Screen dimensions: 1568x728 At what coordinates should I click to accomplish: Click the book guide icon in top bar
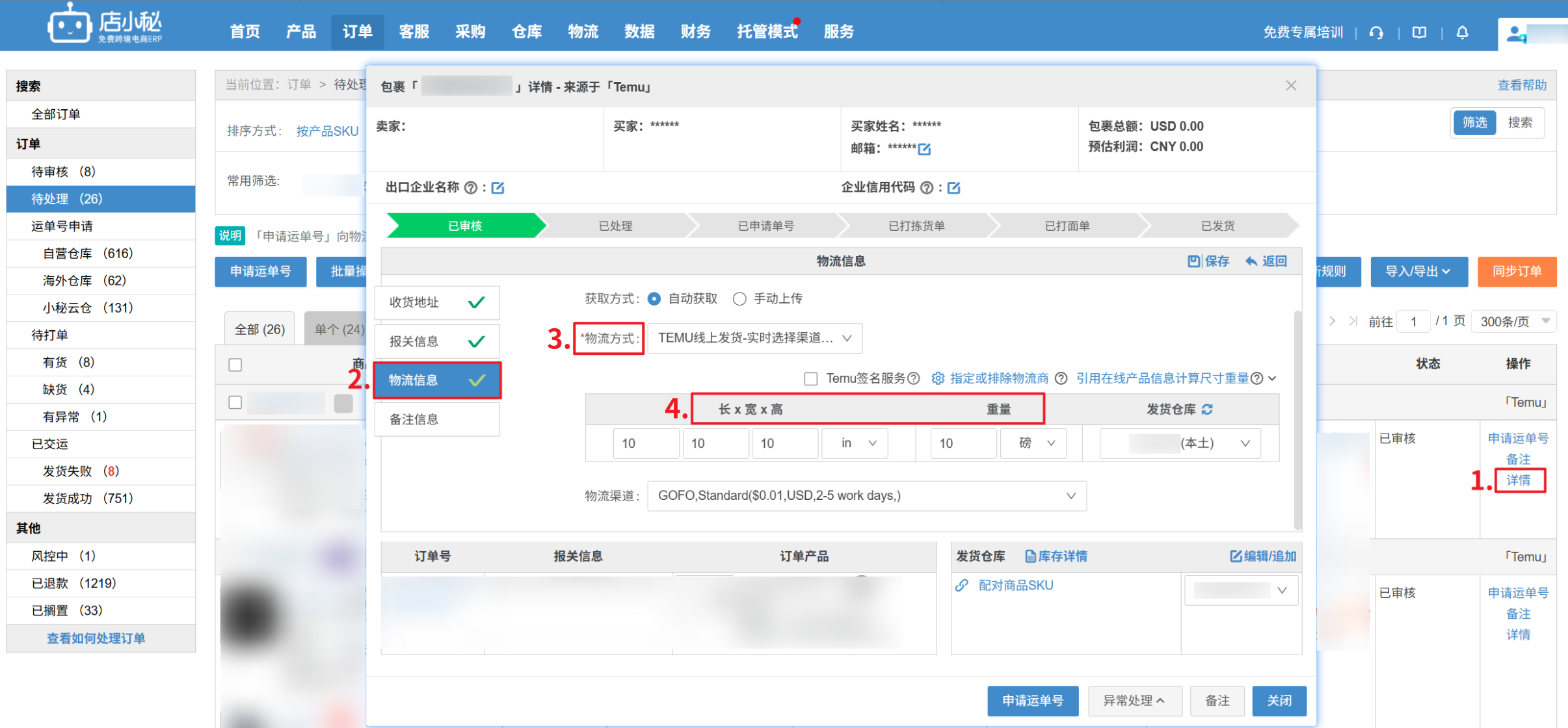[1420, 32]
